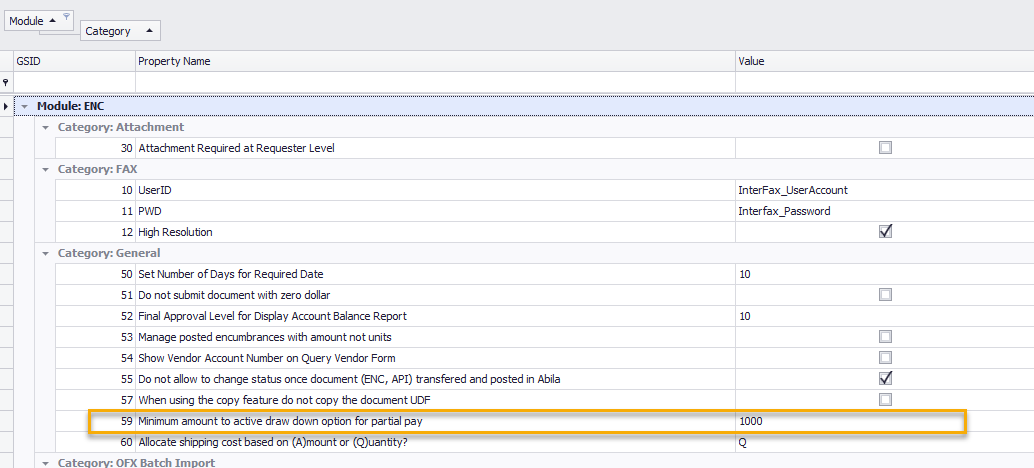This screenshot has width=1034, height=468.
Task: Collapse the Category: General group
Action: point(45,253)
